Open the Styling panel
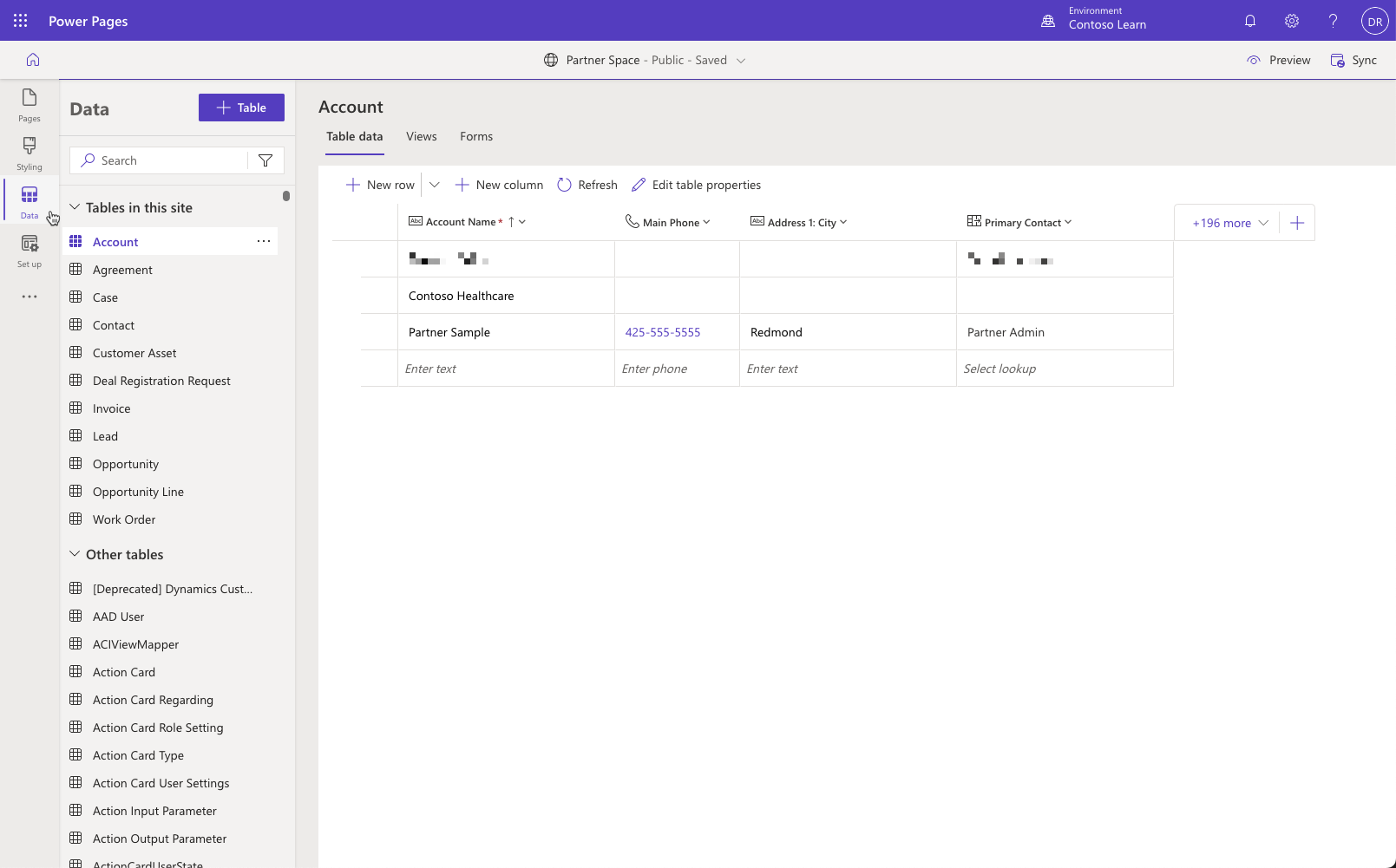The image size is (1396, 868). pos(29,153)
